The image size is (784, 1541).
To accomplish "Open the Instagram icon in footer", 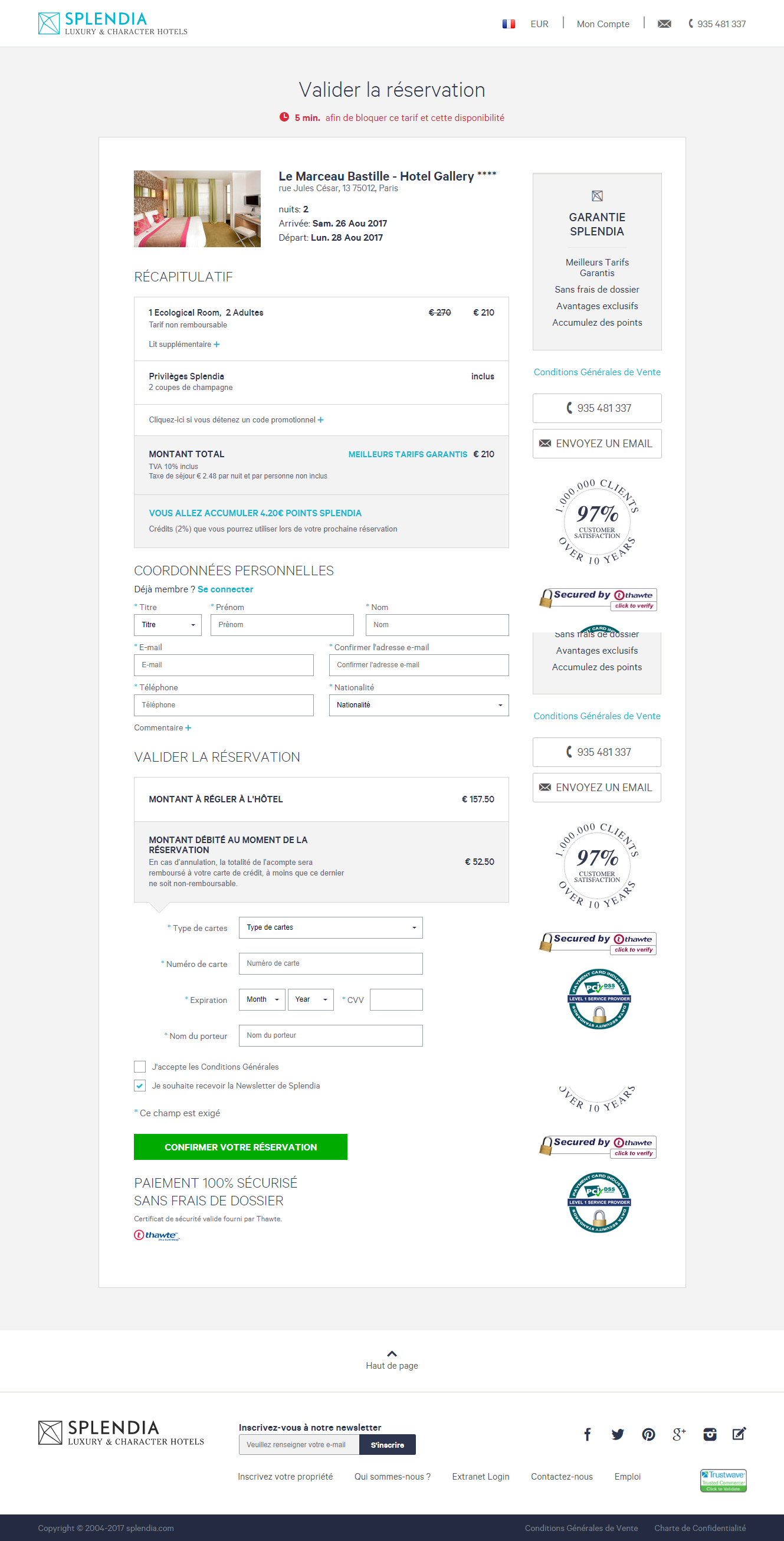I will coord(709,1434).
